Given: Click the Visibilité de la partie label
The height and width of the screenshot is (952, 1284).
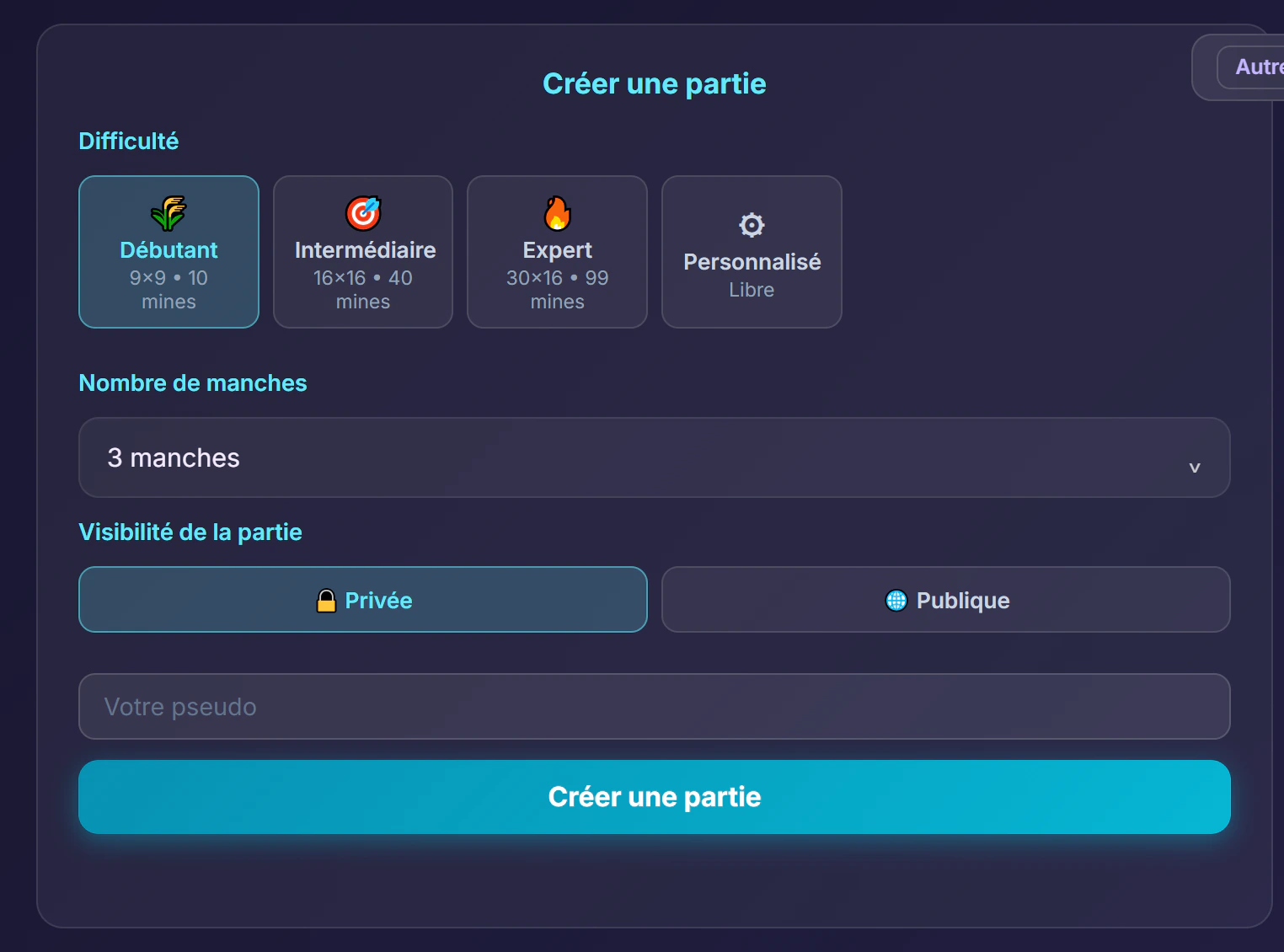Looking at the screenshot, I should [x=190, y=532].
